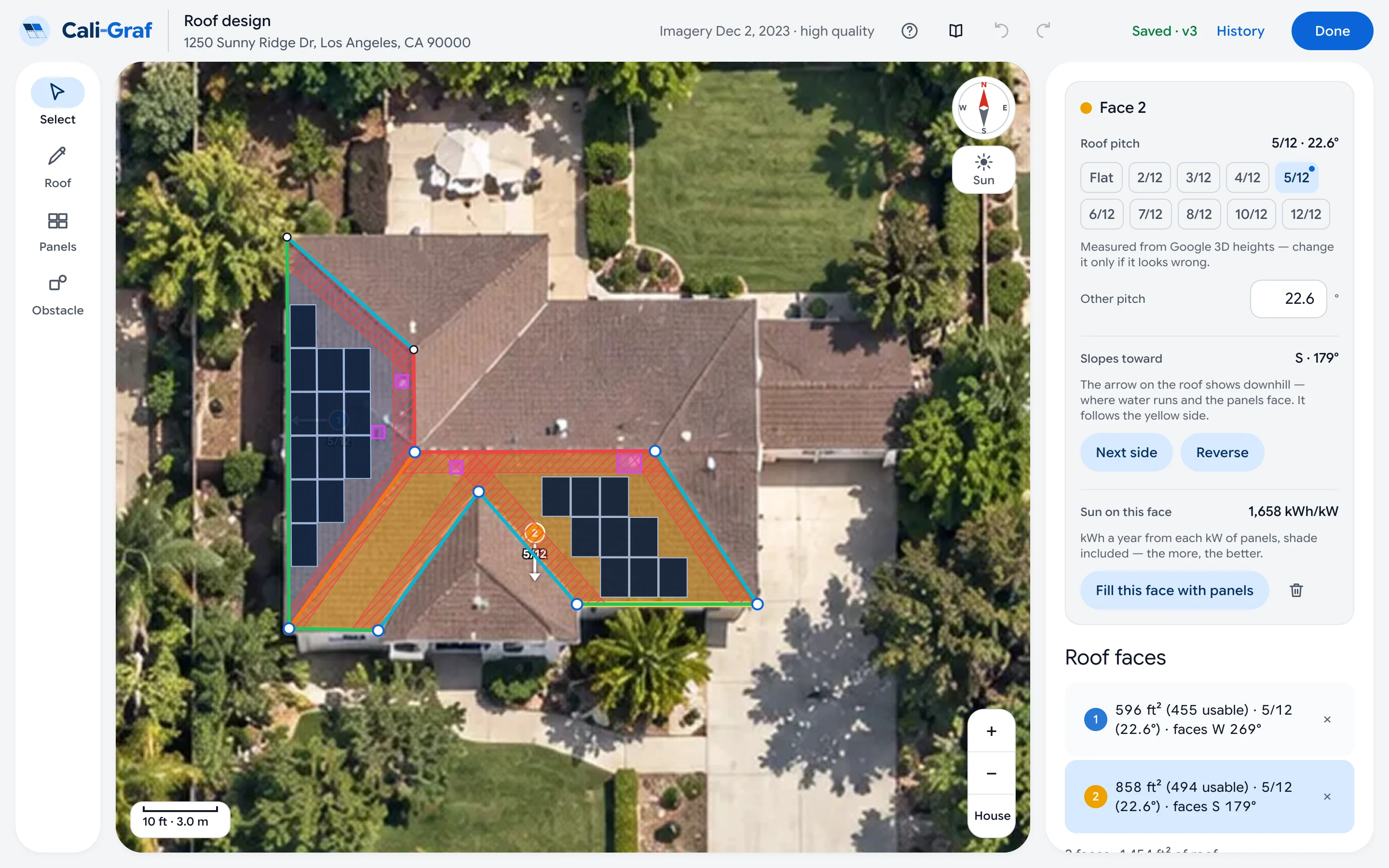Open the History link

click(x=1240, y=31)
